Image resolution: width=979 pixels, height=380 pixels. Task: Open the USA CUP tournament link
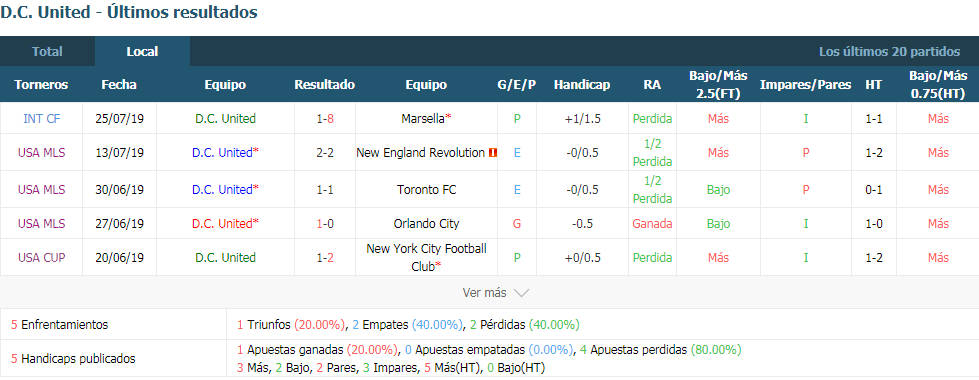click(41, 257)
